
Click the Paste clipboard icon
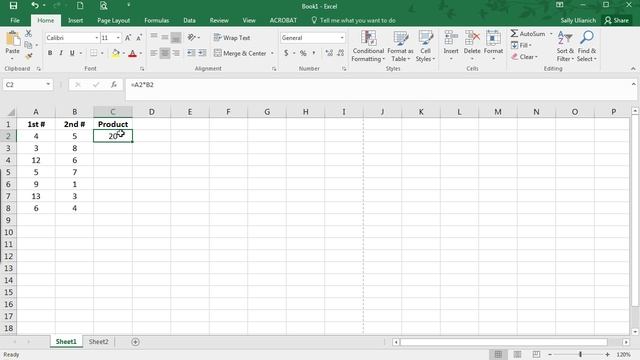coord(13,39)
